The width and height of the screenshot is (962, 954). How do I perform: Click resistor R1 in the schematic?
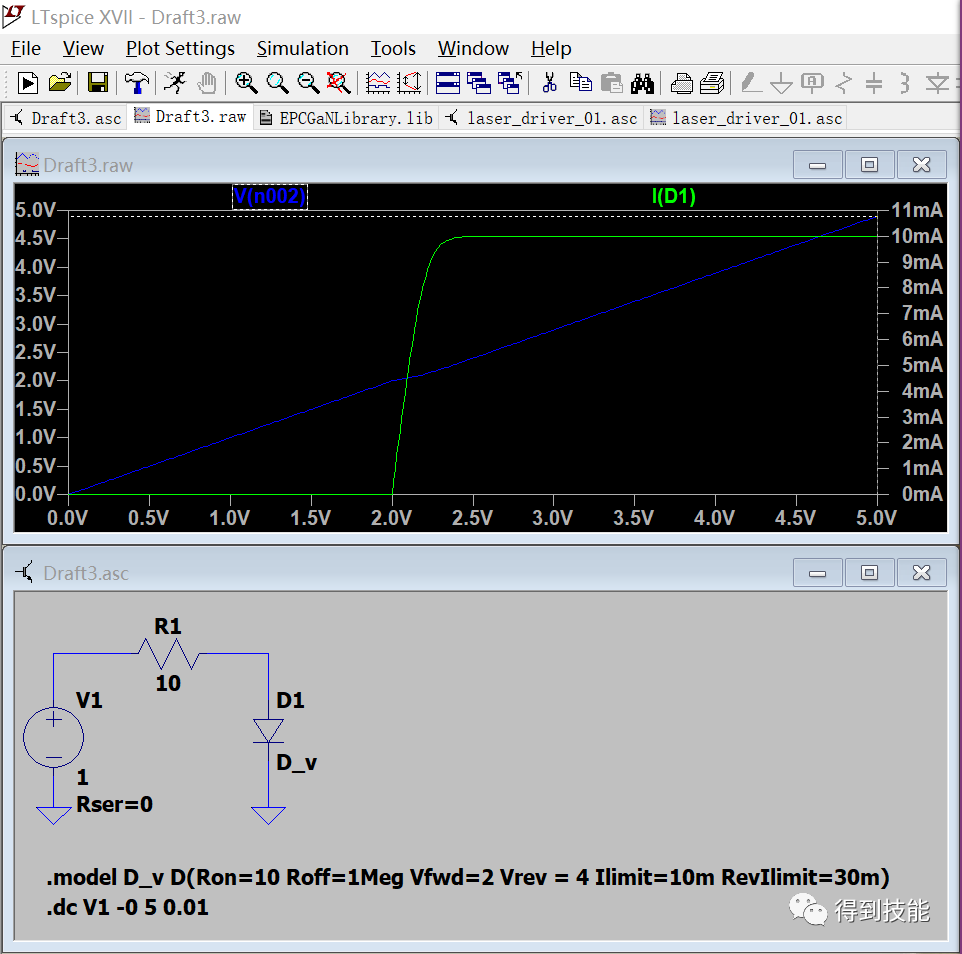[169, 653]
